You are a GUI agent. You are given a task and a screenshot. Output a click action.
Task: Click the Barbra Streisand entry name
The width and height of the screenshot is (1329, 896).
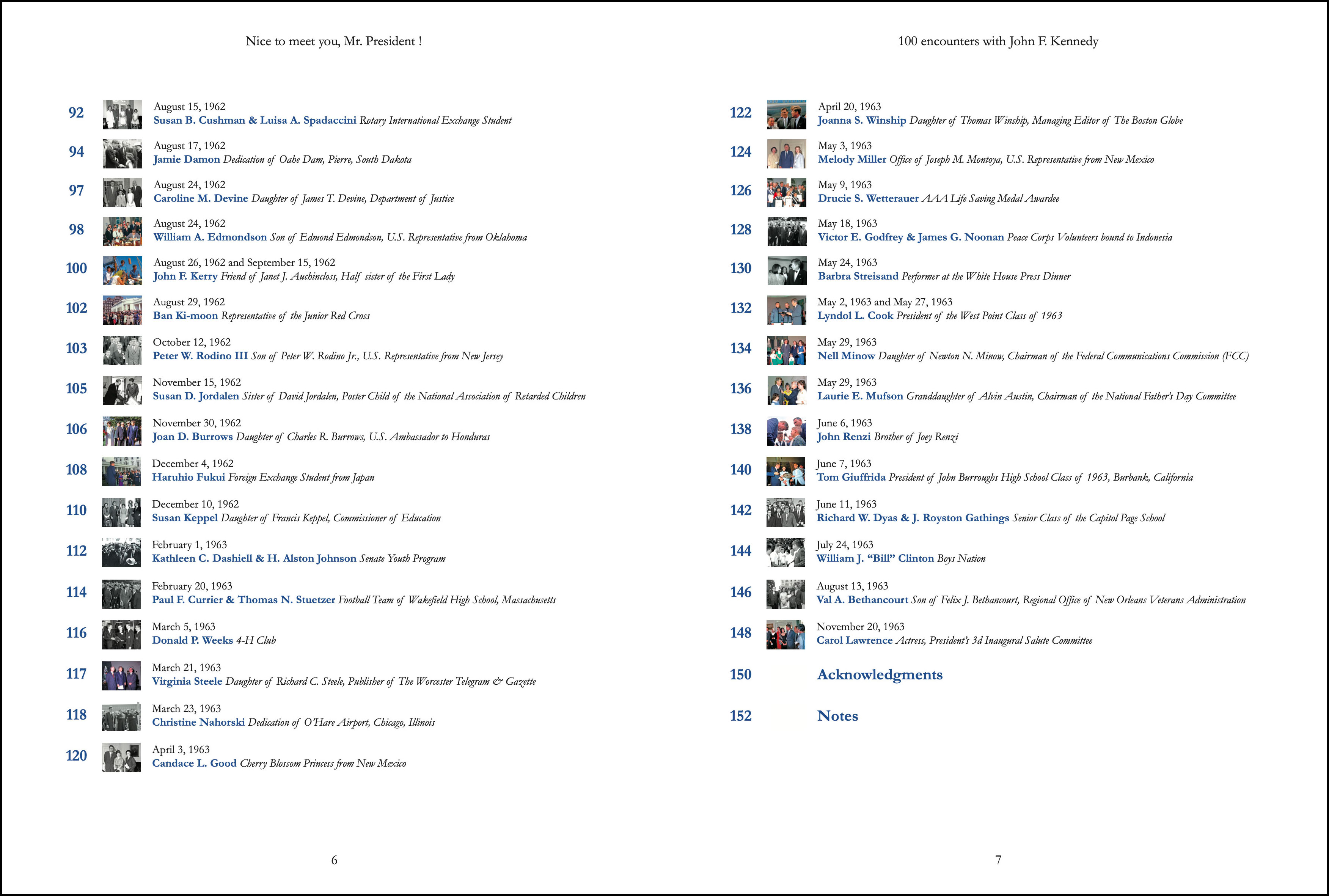point(858,276)
